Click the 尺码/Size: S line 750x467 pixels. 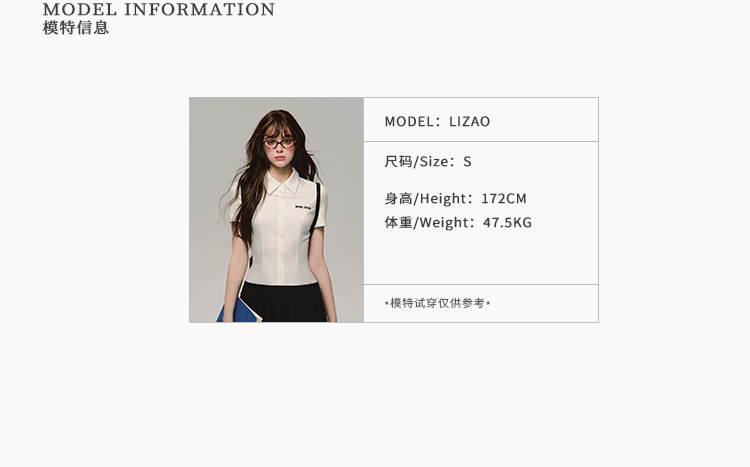coord(428,162)
